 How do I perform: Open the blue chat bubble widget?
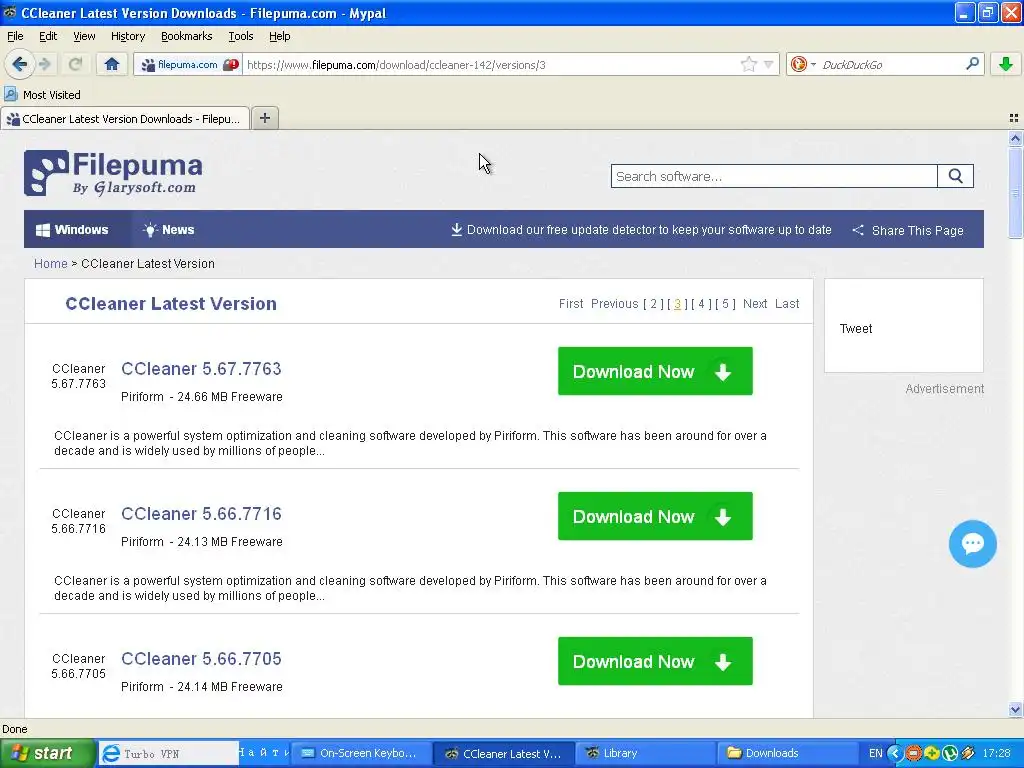(x=972, y=543)
